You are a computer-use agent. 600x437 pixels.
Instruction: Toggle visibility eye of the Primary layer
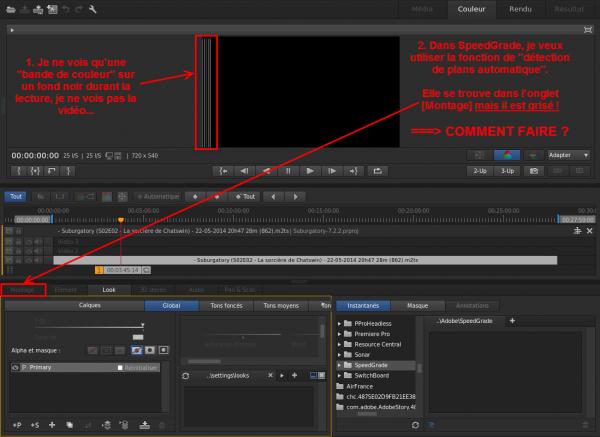tap(14, 368)
